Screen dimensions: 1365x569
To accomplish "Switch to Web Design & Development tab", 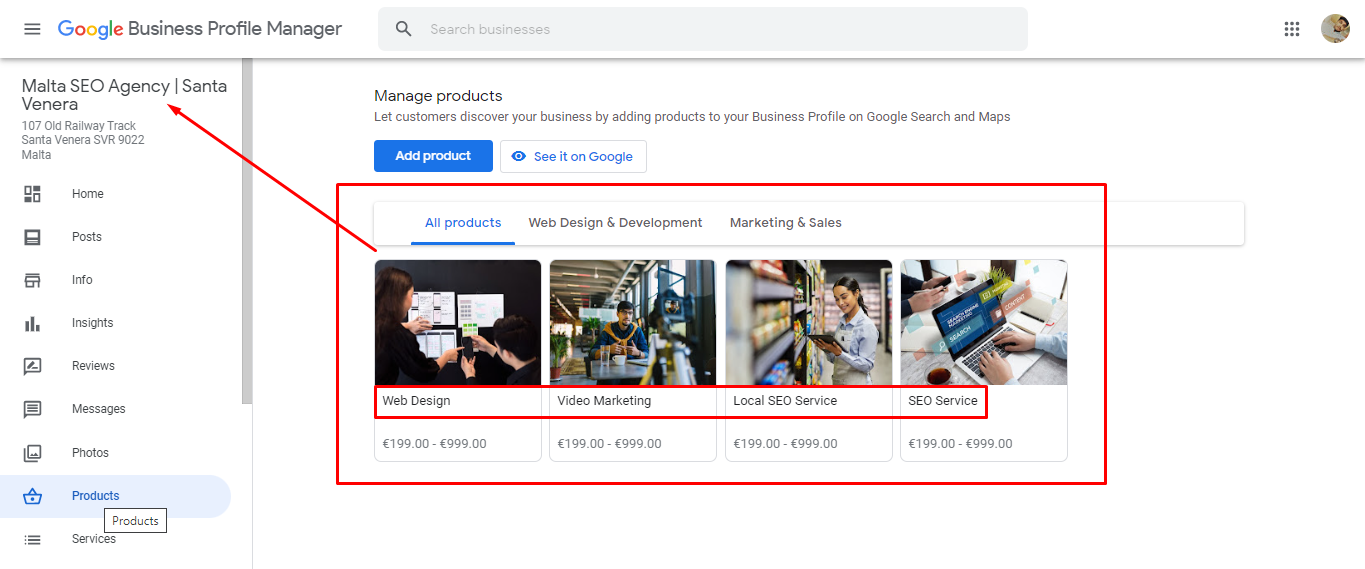I will [615, 223].
